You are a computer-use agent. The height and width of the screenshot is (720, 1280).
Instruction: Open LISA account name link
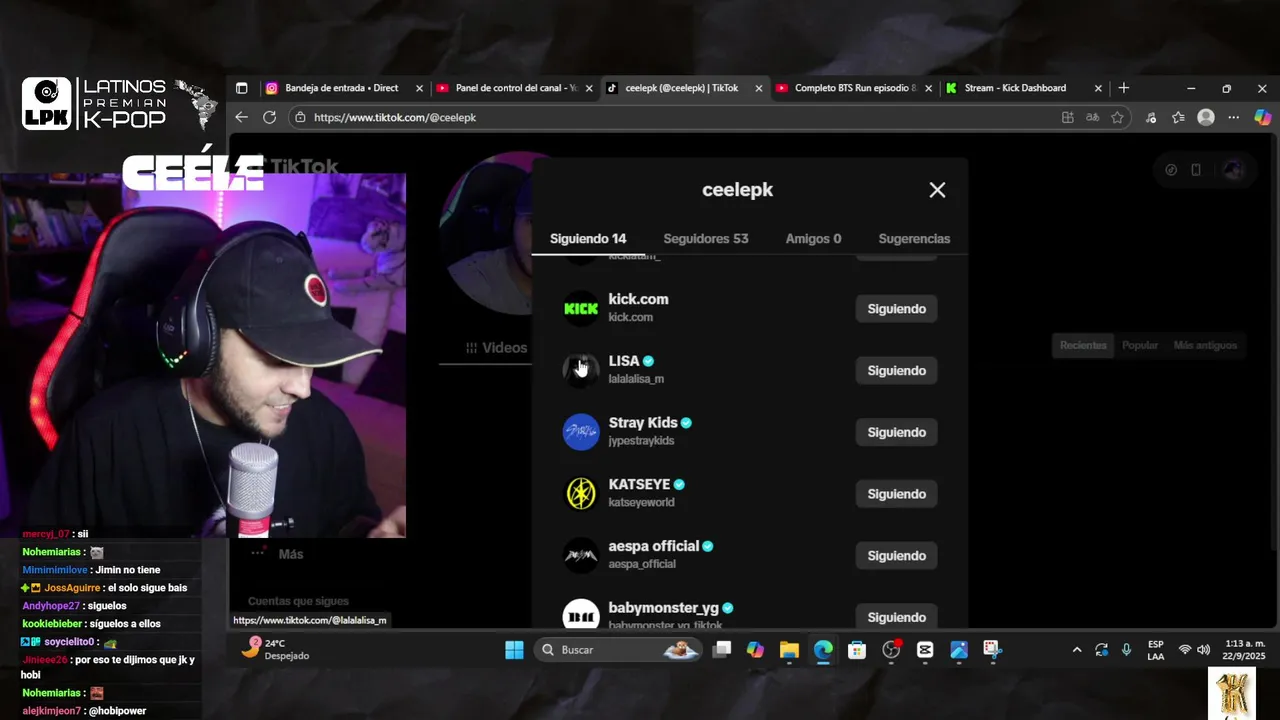pyautogui.click(x=623, y=361)
